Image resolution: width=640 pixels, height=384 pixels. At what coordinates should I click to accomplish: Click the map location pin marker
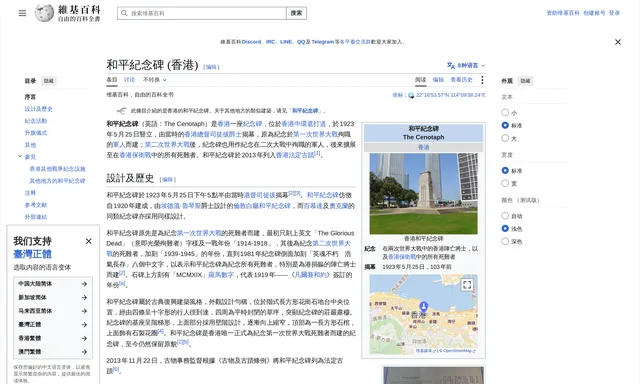coord(424,306)
